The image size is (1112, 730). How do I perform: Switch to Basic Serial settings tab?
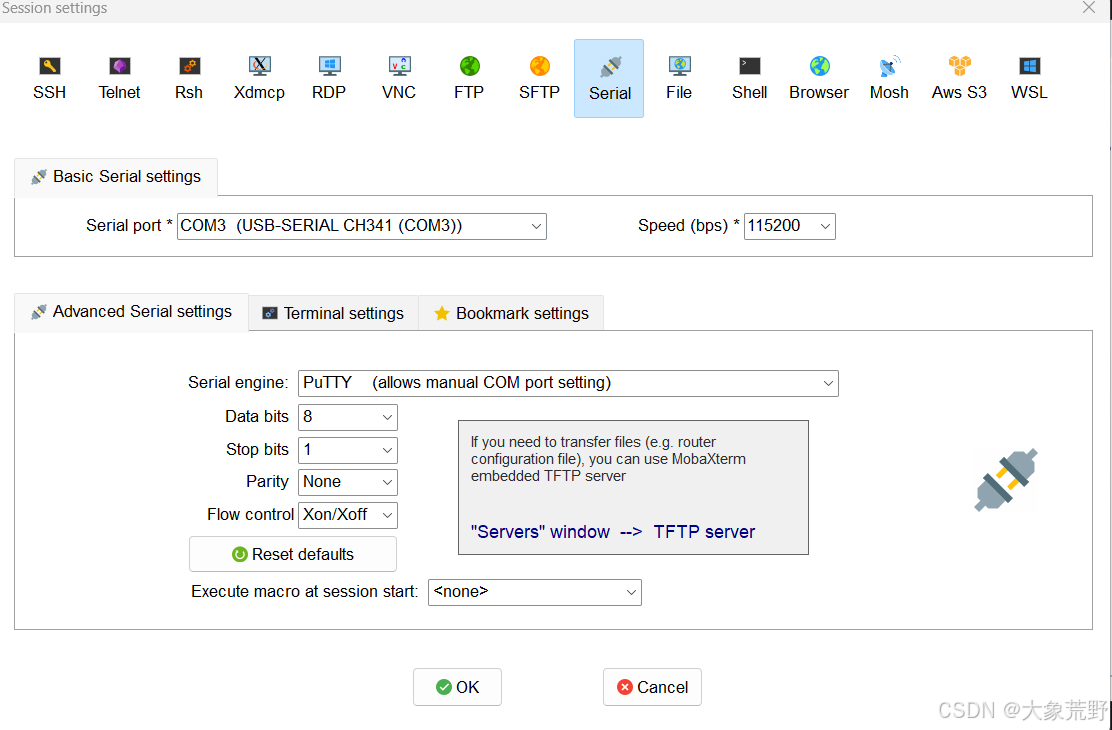pos(116,177)
